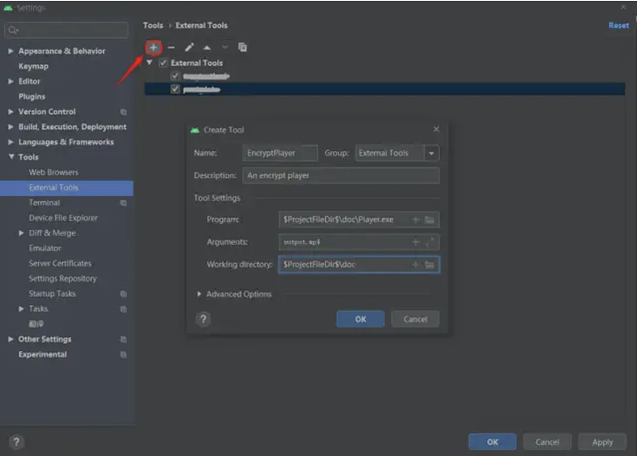Click project-level icon beside Startup Tasks
This screenshot has width=637, height=456.
124,294
